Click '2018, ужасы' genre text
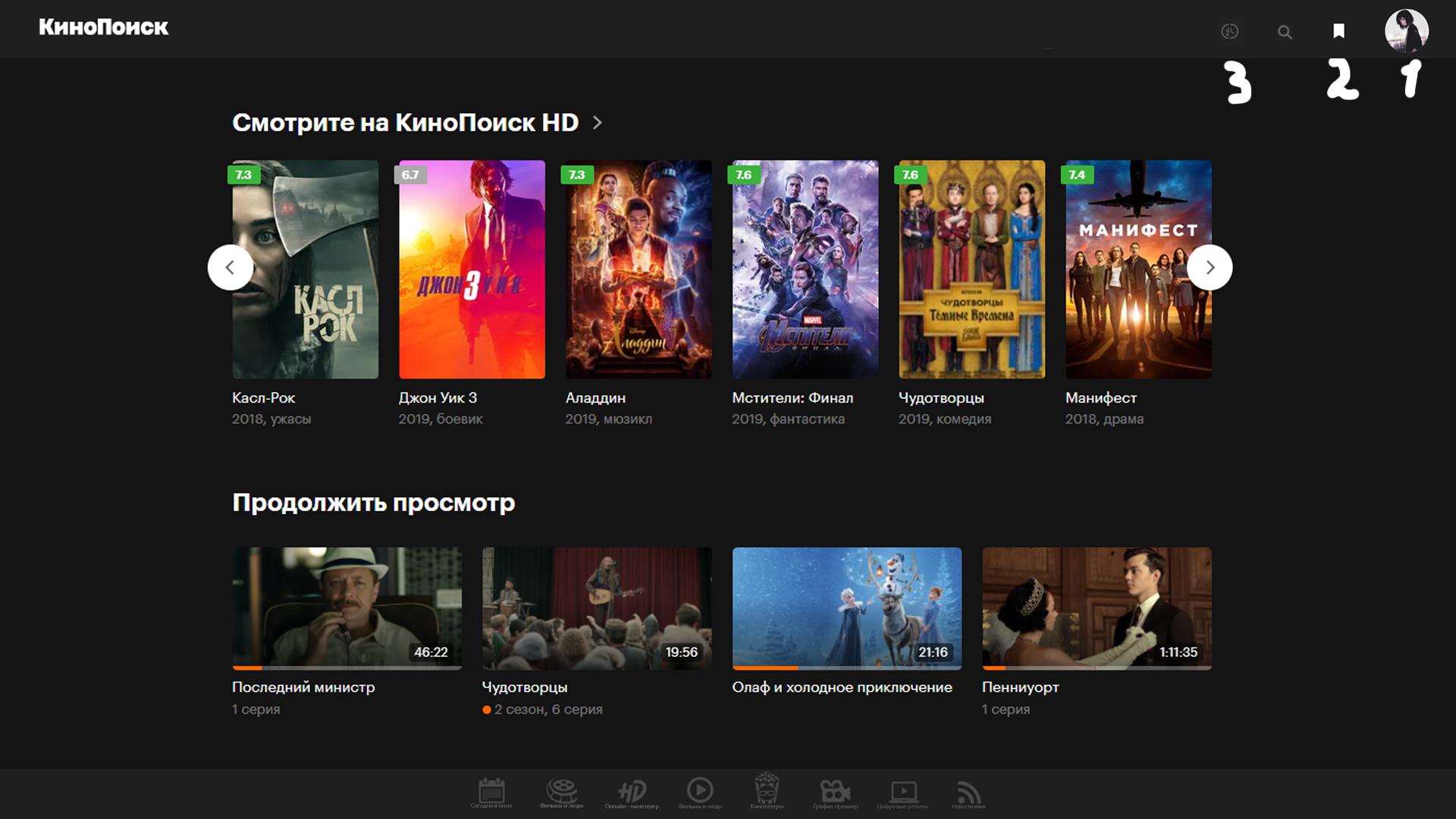 pos(271,419)
